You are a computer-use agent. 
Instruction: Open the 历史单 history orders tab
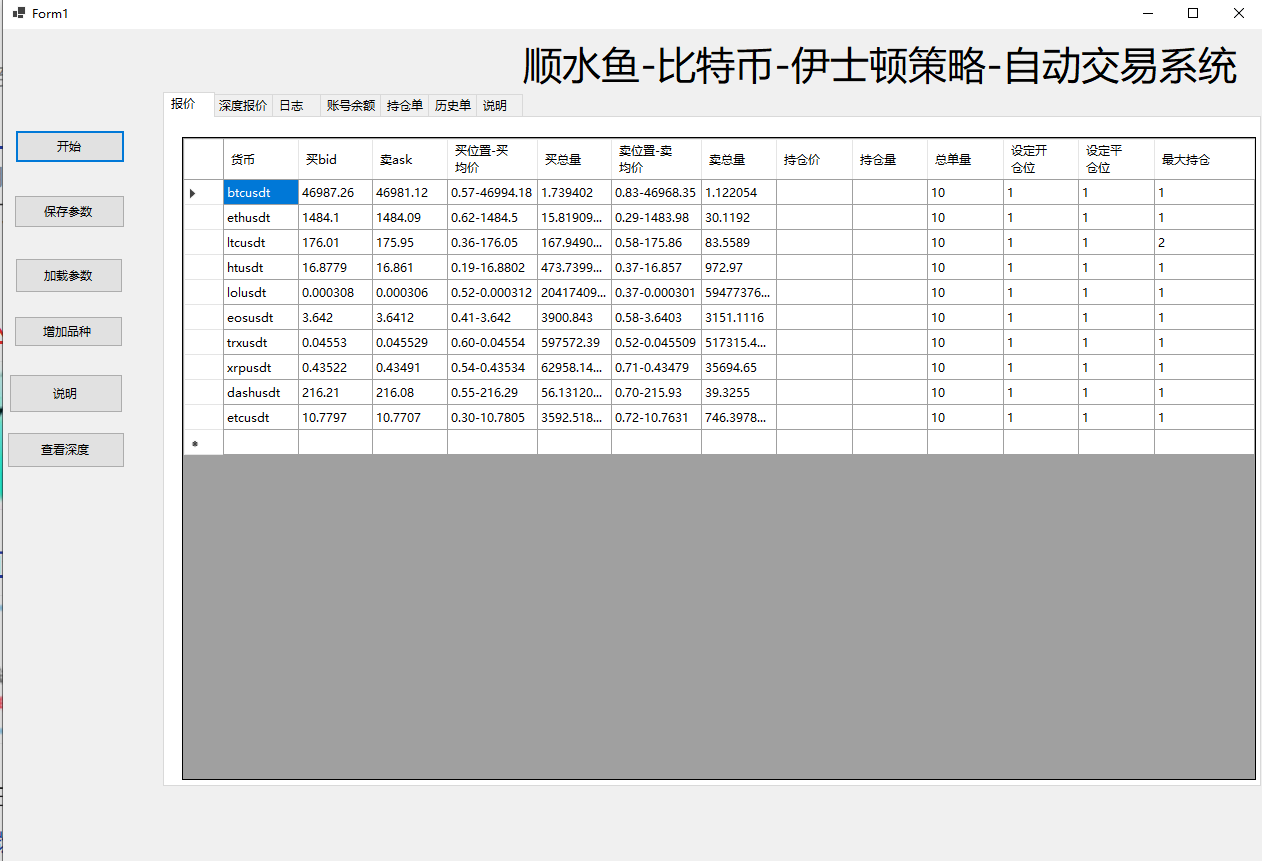[452, 105]
